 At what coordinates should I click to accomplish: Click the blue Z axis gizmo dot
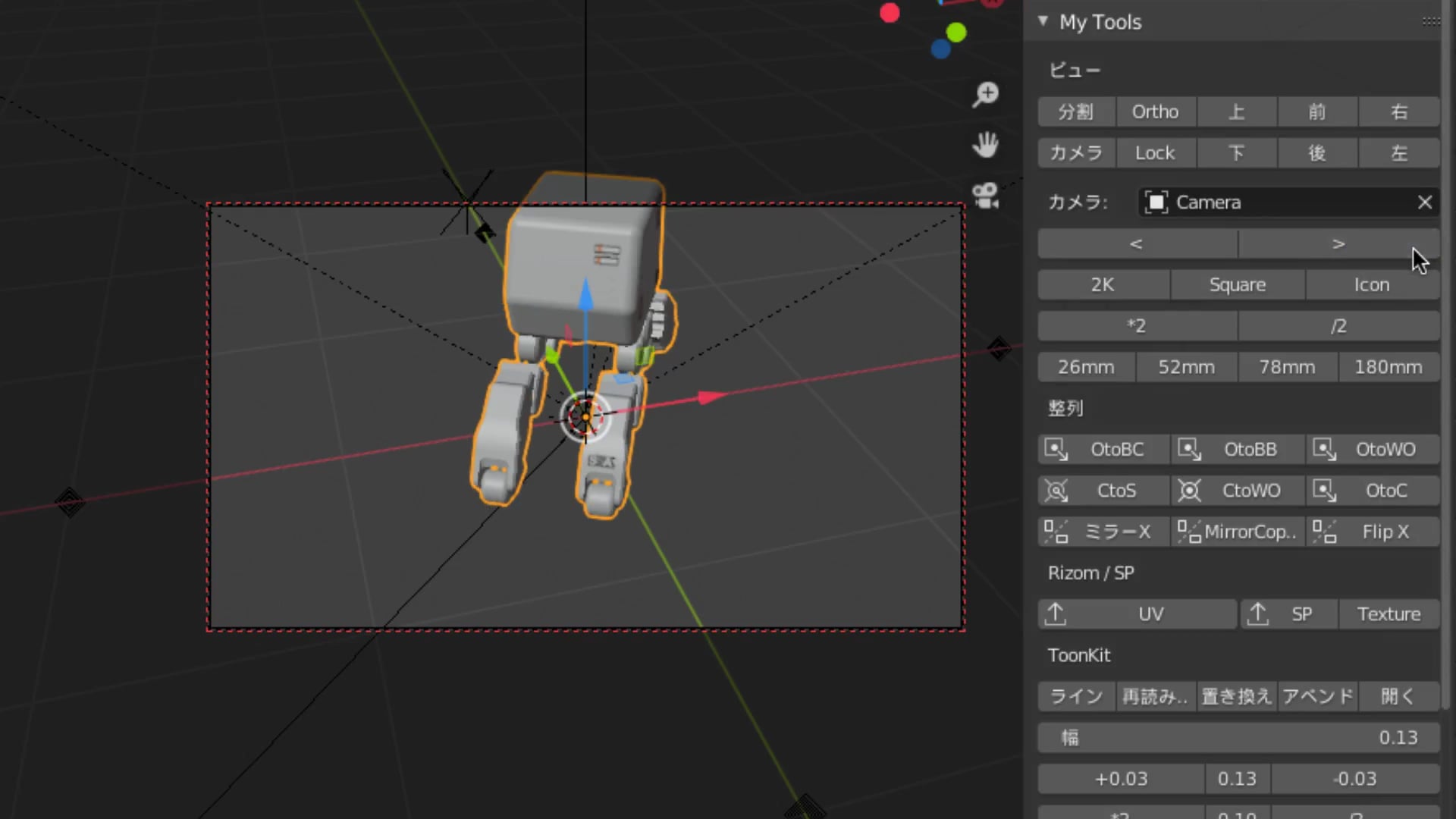940,49
